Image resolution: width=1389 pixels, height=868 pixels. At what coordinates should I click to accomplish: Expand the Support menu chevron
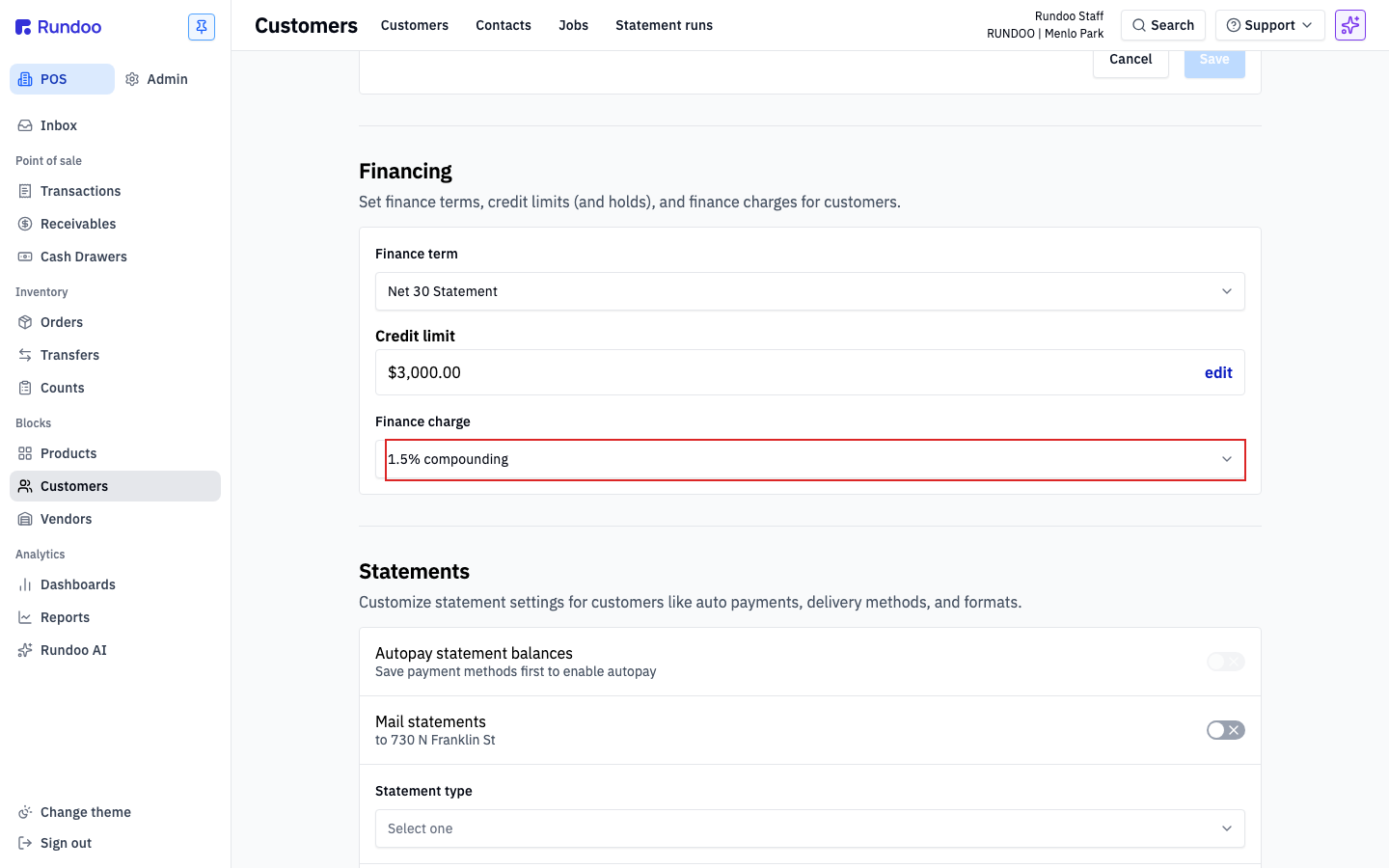(x=1307, y=25)
